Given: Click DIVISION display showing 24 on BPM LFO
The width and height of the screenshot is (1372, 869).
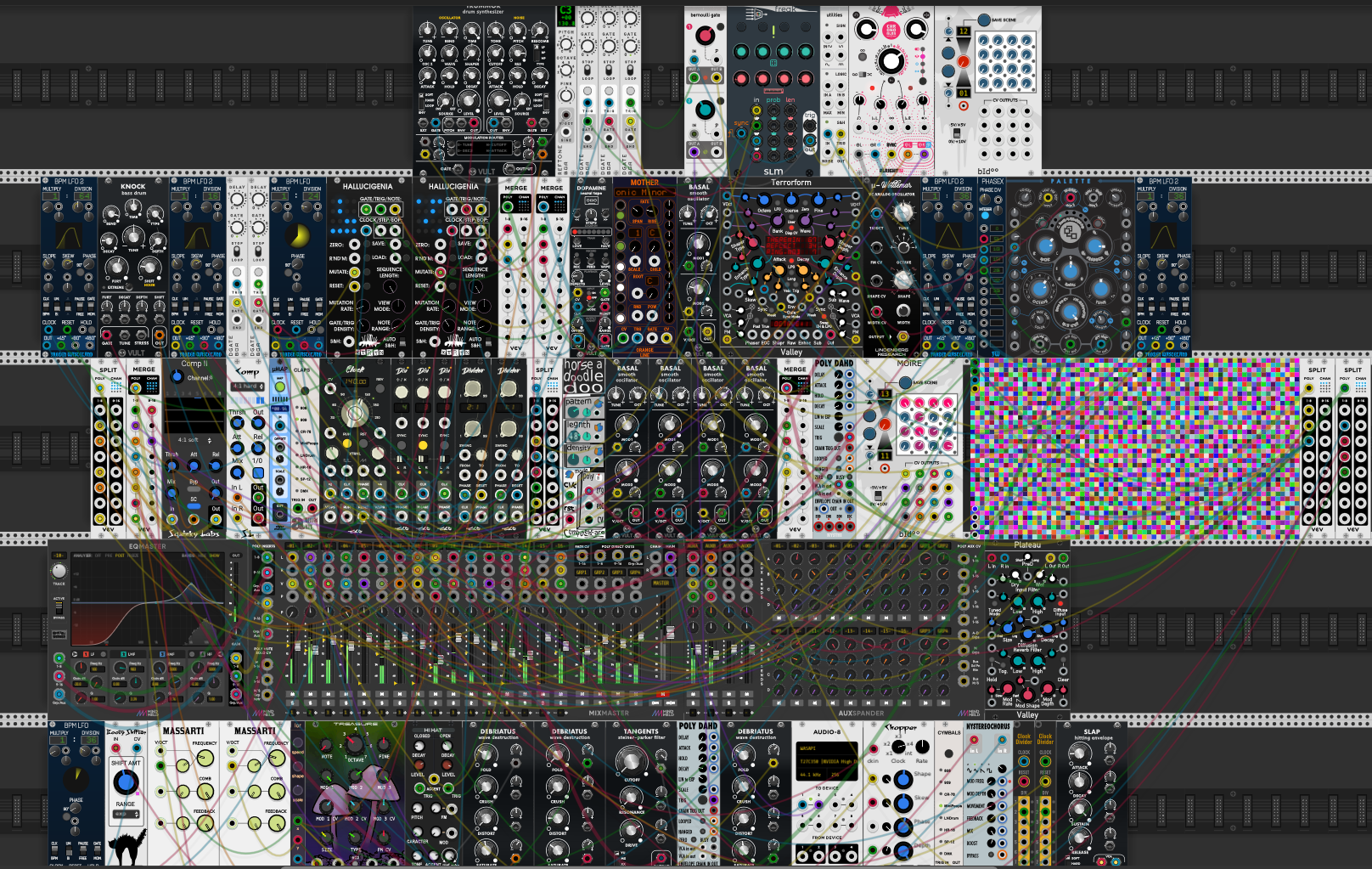Looking at the screenshot, I should pyautogui.click(x=312, y=196).
